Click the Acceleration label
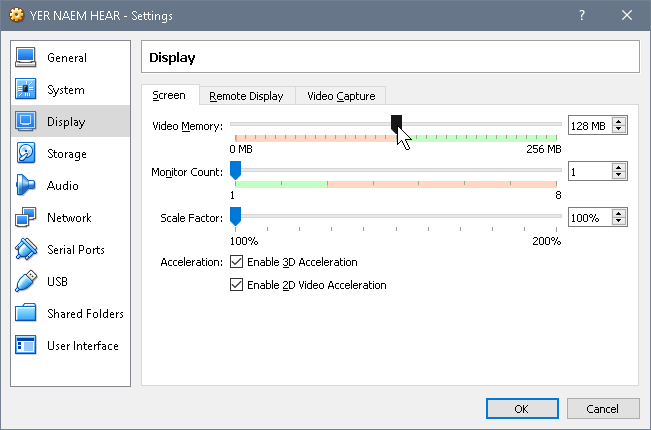The width and height of the screenshot is (651, 430). [x=191, y=262]
